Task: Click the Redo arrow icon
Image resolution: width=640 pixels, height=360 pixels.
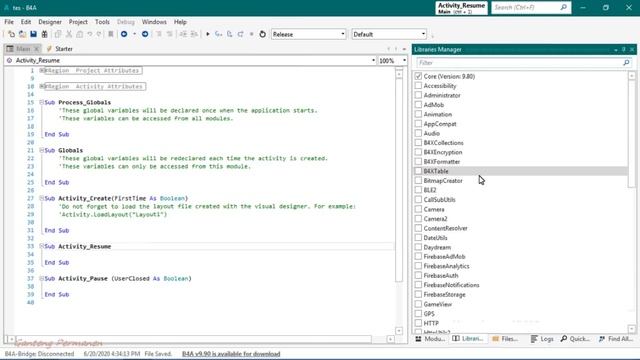Action: (x=99, y=34)
